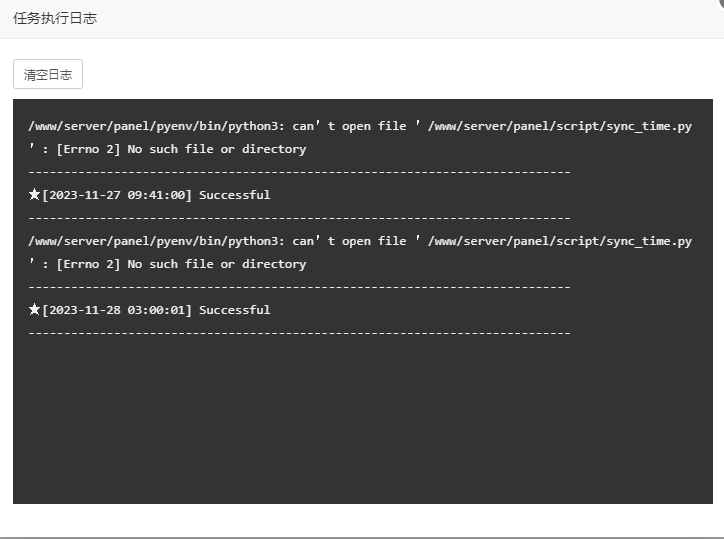Click first python3 can't open file error line
This screenshot has width=724, height=539.
click(360, 126)
